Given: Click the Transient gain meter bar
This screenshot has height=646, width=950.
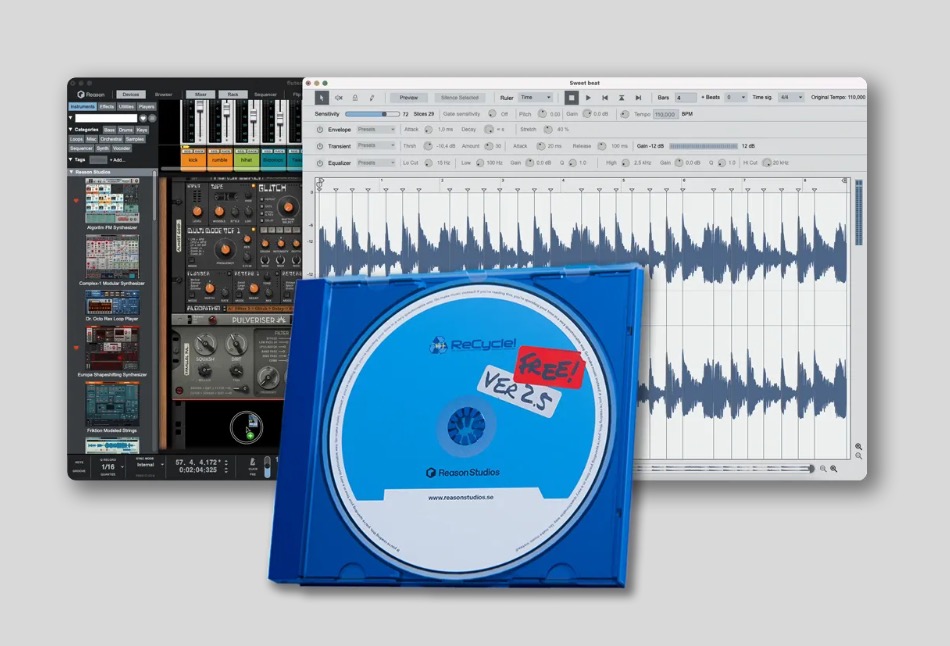Looking at the screenshot, I should (703, 146).
